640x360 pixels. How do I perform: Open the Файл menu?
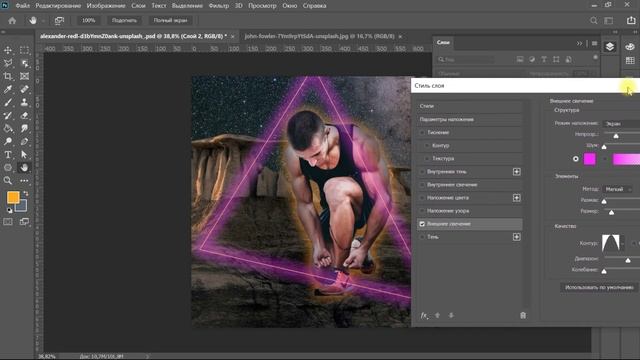pyautogui.click(x=22, y=6)
